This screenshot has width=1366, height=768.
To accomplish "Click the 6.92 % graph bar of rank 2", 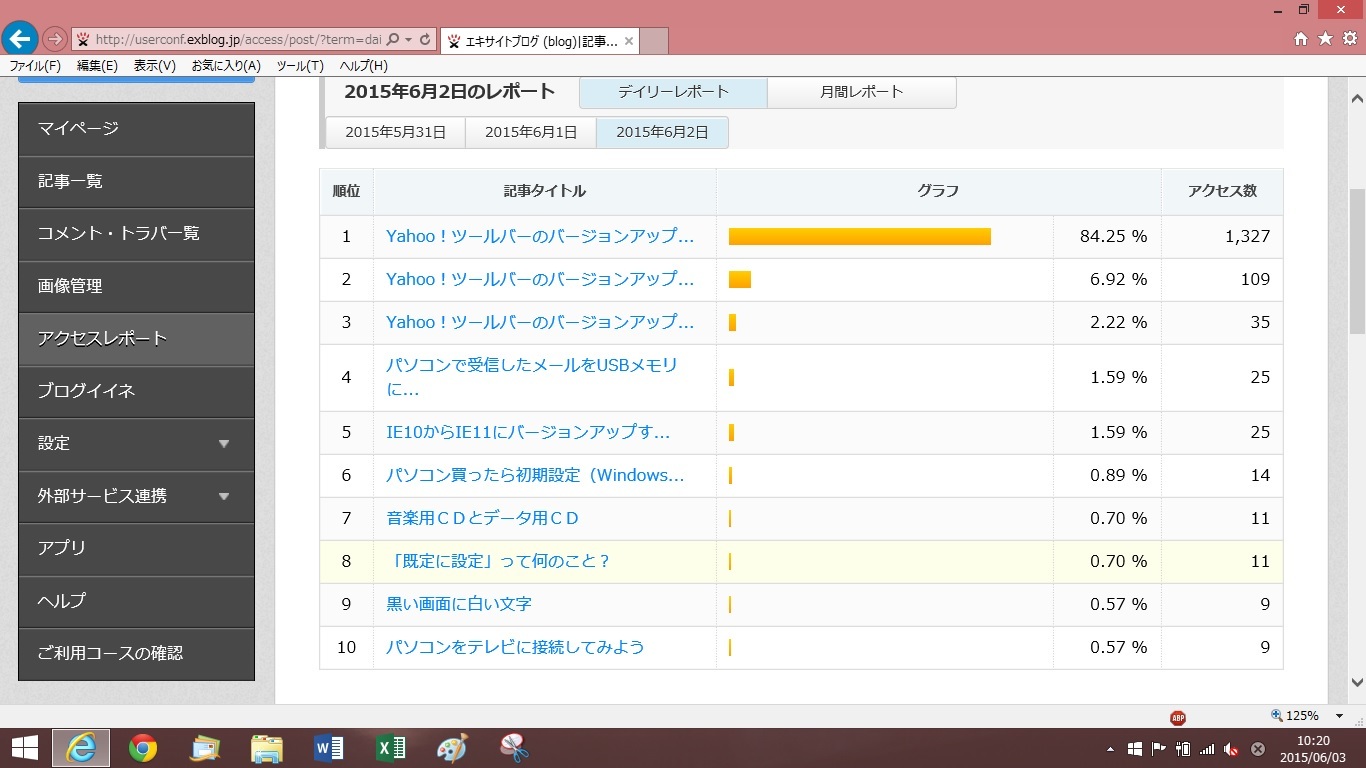I will point(740,280).
